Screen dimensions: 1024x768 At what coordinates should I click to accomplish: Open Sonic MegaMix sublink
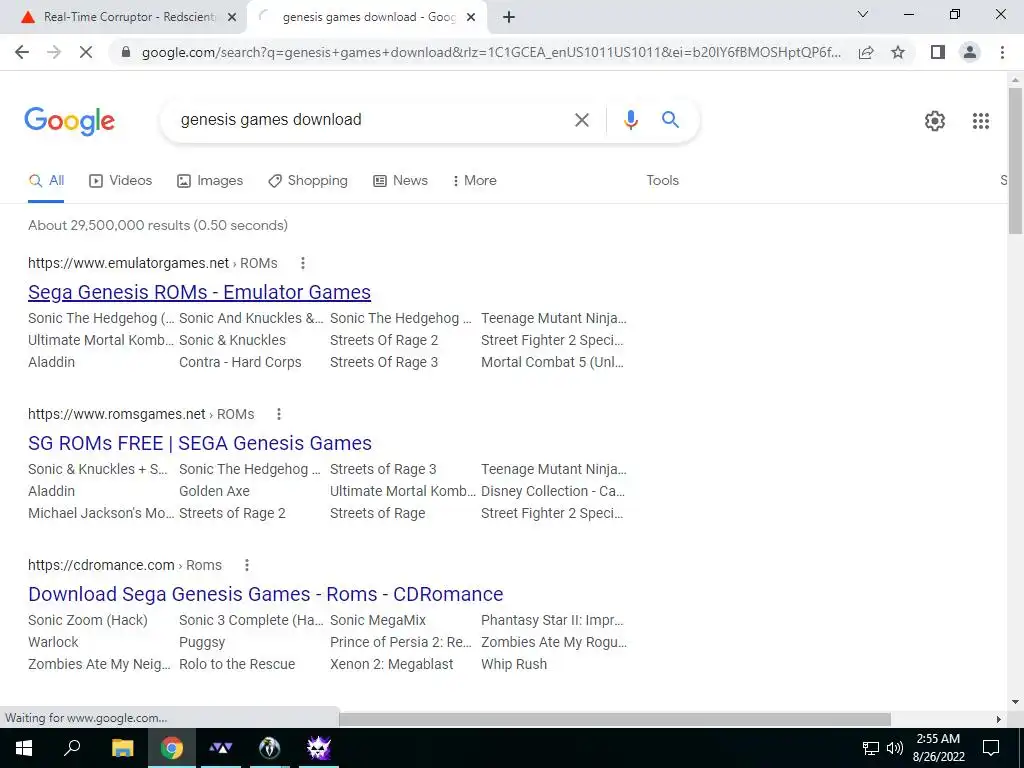[x=377, y=620]
